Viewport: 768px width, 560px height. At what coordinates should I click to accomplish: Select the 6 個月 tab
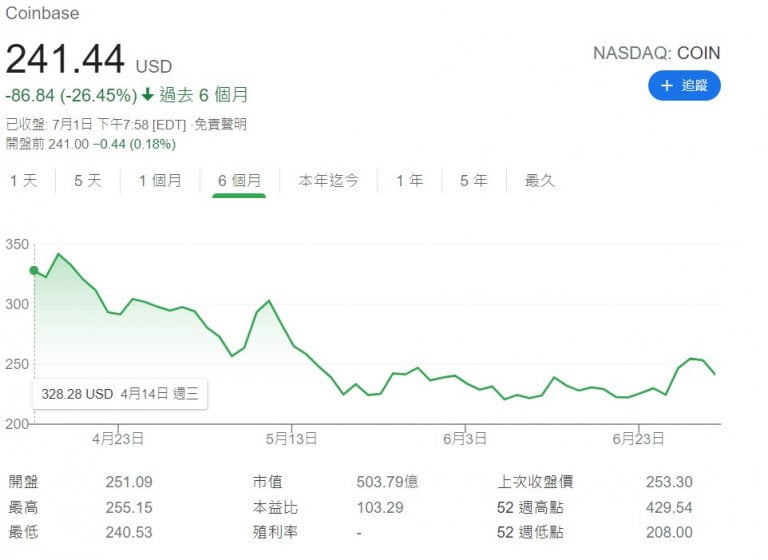pos(239,181)
